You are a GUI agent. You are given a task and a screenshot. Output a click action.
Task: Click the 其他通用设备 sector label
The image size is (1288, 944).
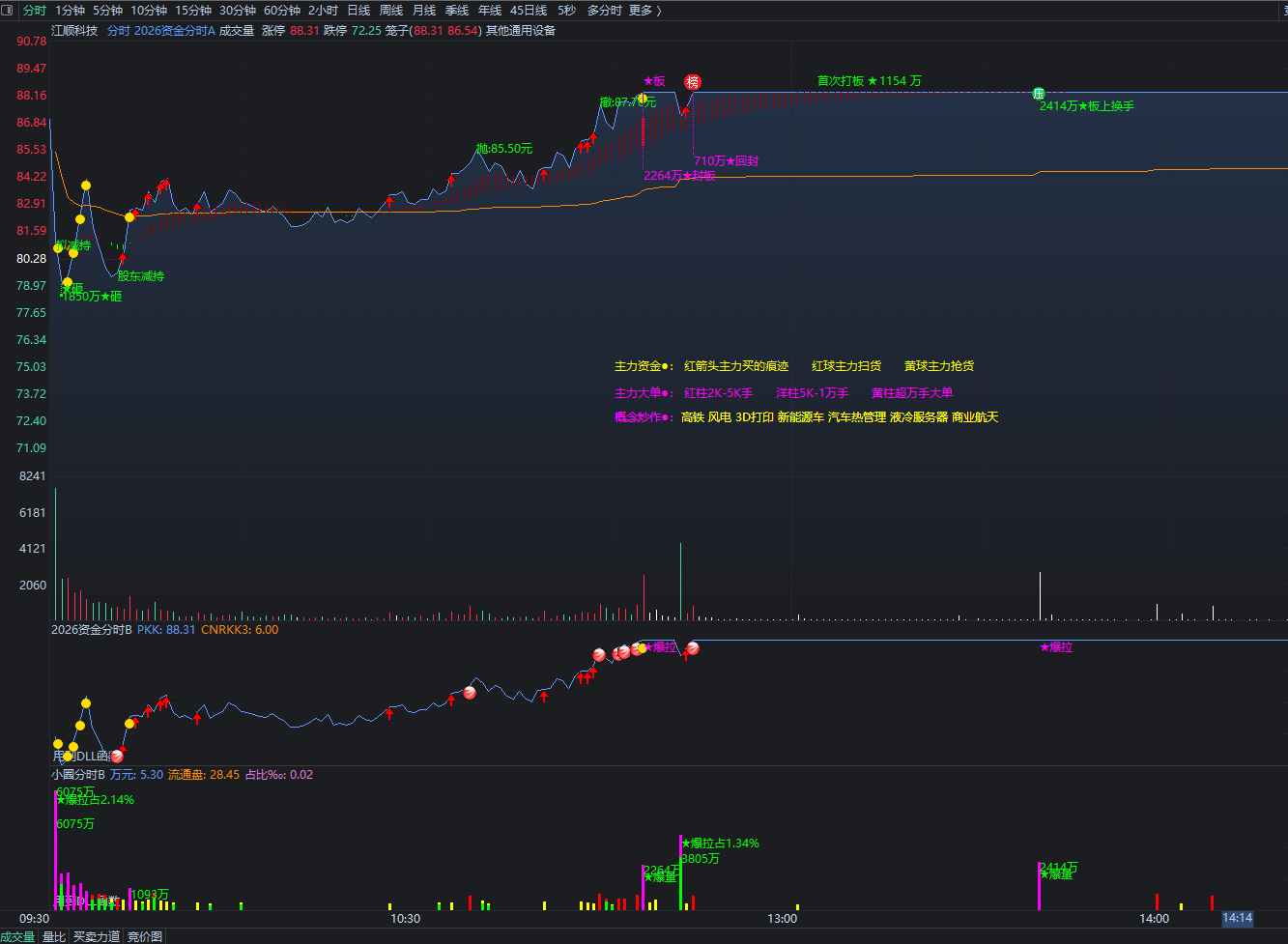click(x=521, y=31)
